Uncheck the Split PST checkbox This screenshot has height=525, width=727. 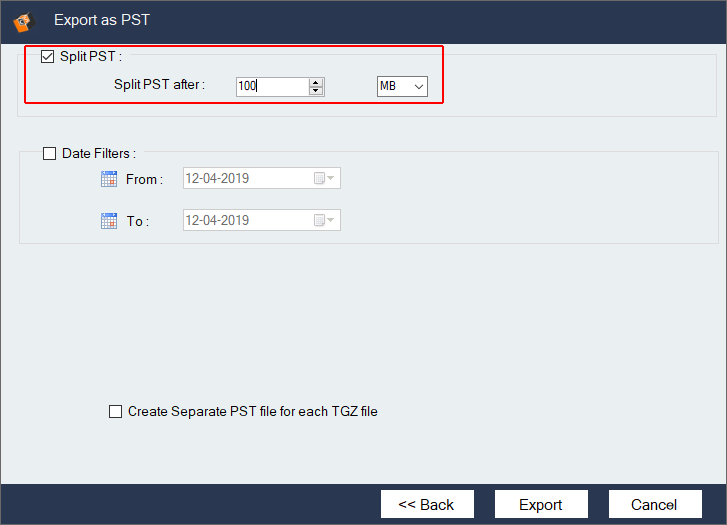[x=47, y=57]
